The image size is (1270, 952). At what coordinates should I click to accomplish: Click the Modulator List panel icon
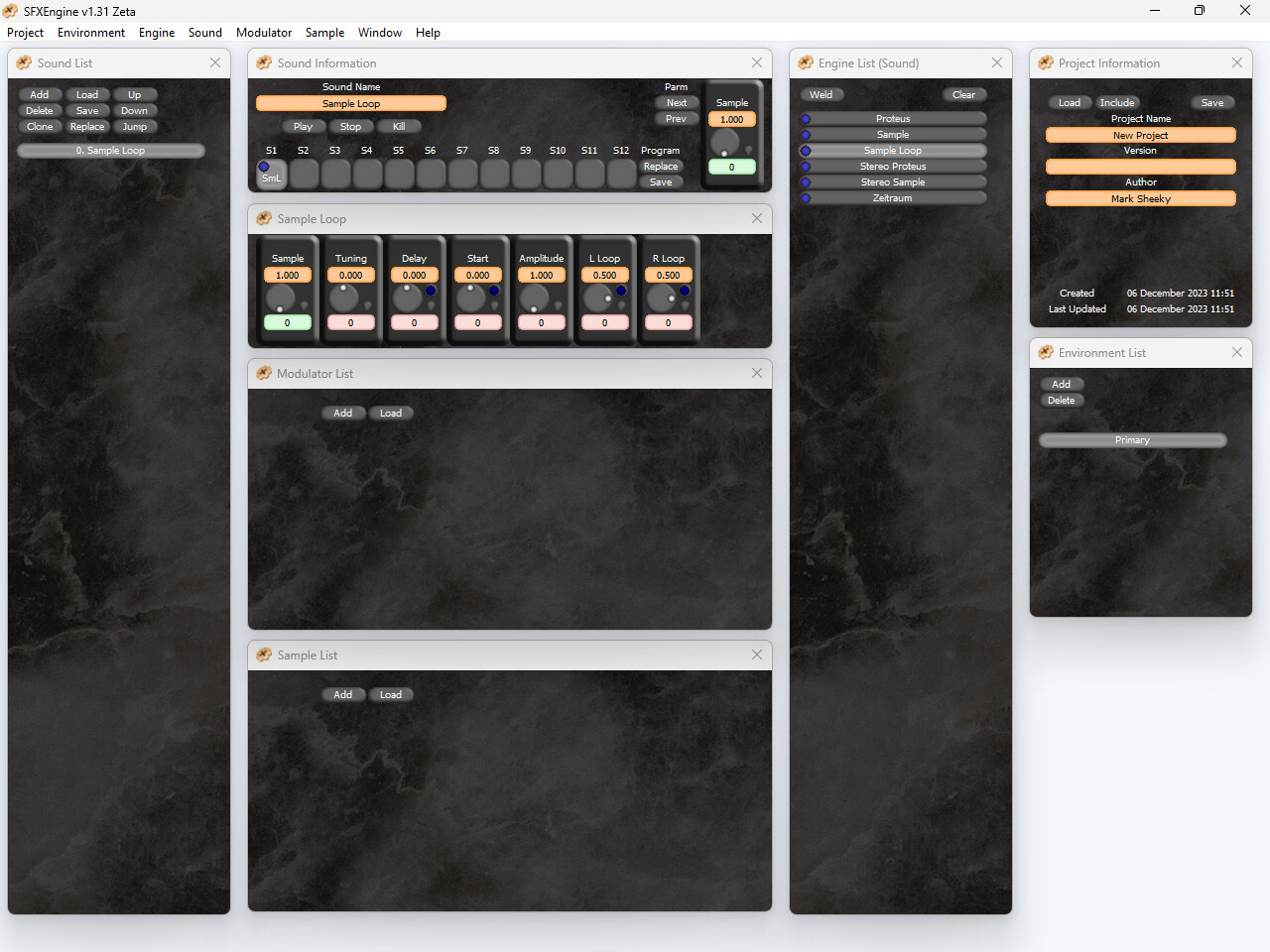(264, 374)
